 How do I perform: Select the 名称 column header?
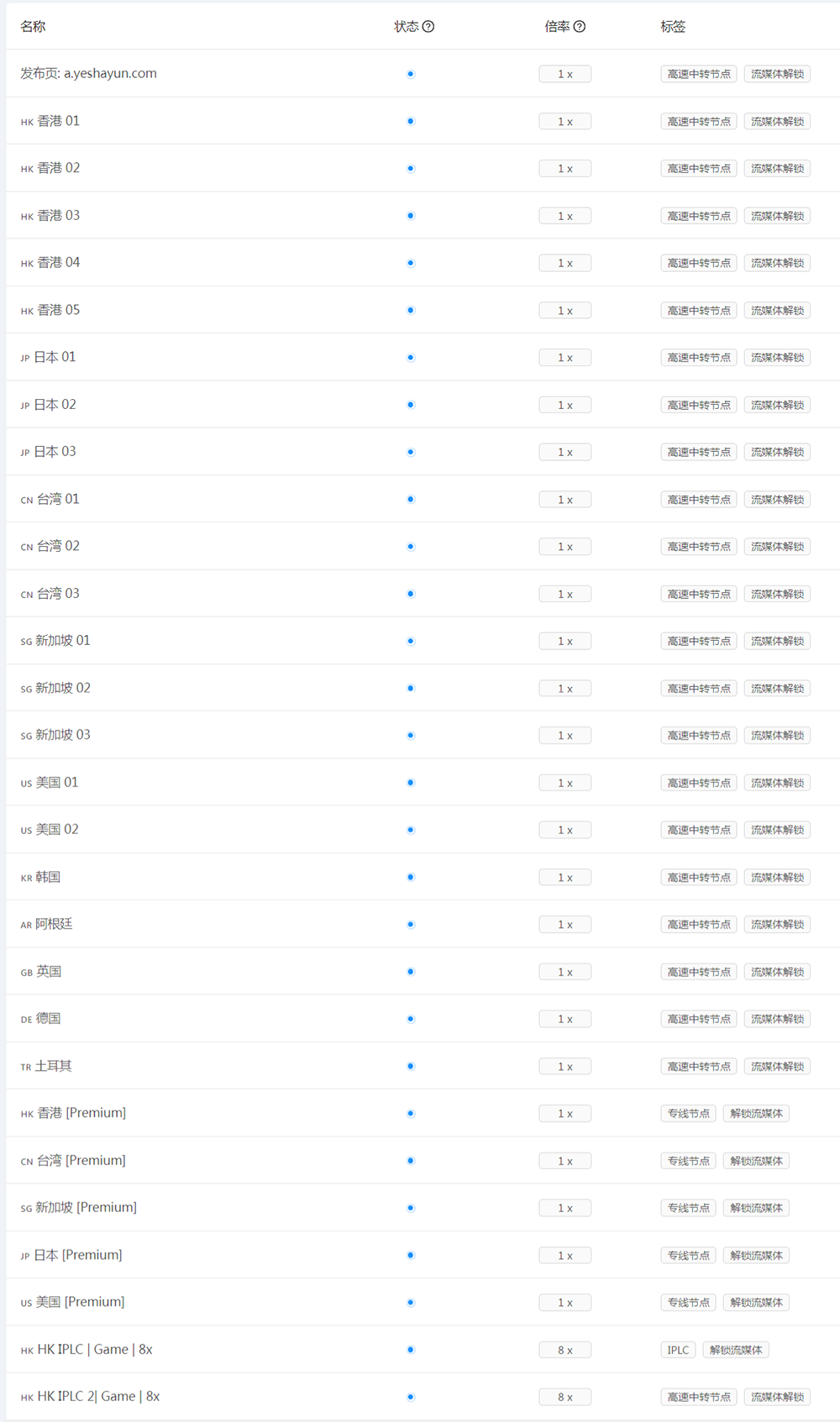pos(34,27)
